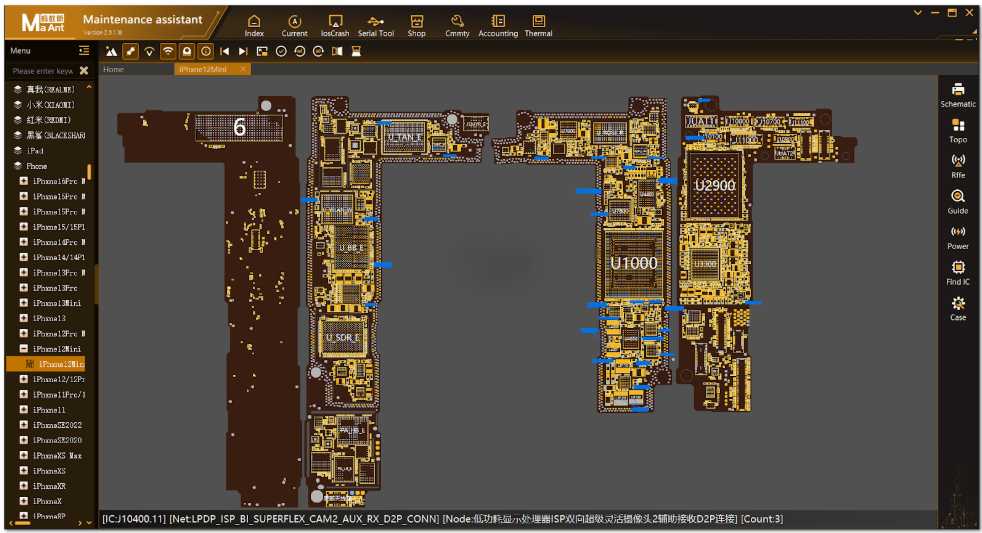The width and height of the screenshot is (982, 533).
Task: Switch to the Home tab
Action: point(113,70)
